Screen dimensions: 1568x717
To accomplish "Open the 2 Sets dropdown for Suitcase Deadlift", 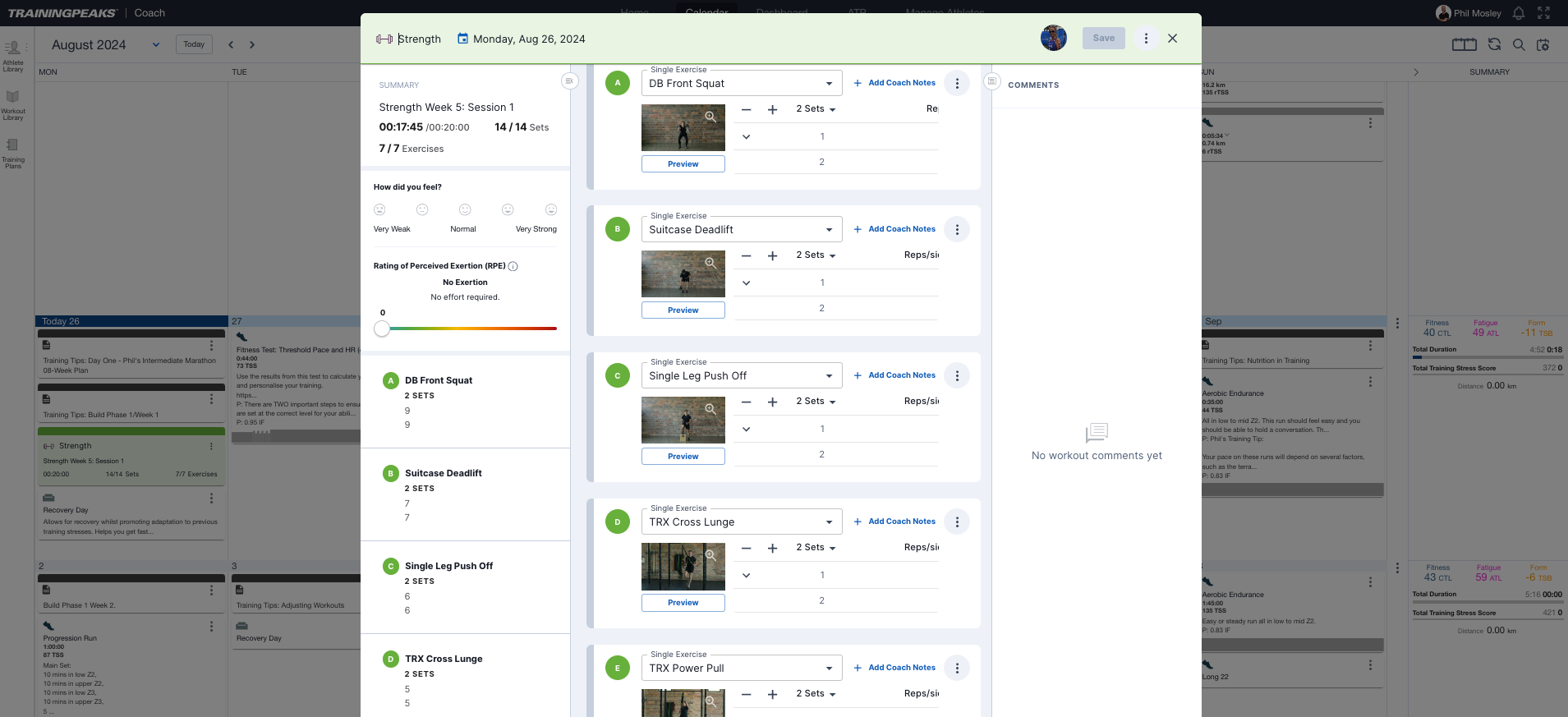I will [x=816, y=255].
